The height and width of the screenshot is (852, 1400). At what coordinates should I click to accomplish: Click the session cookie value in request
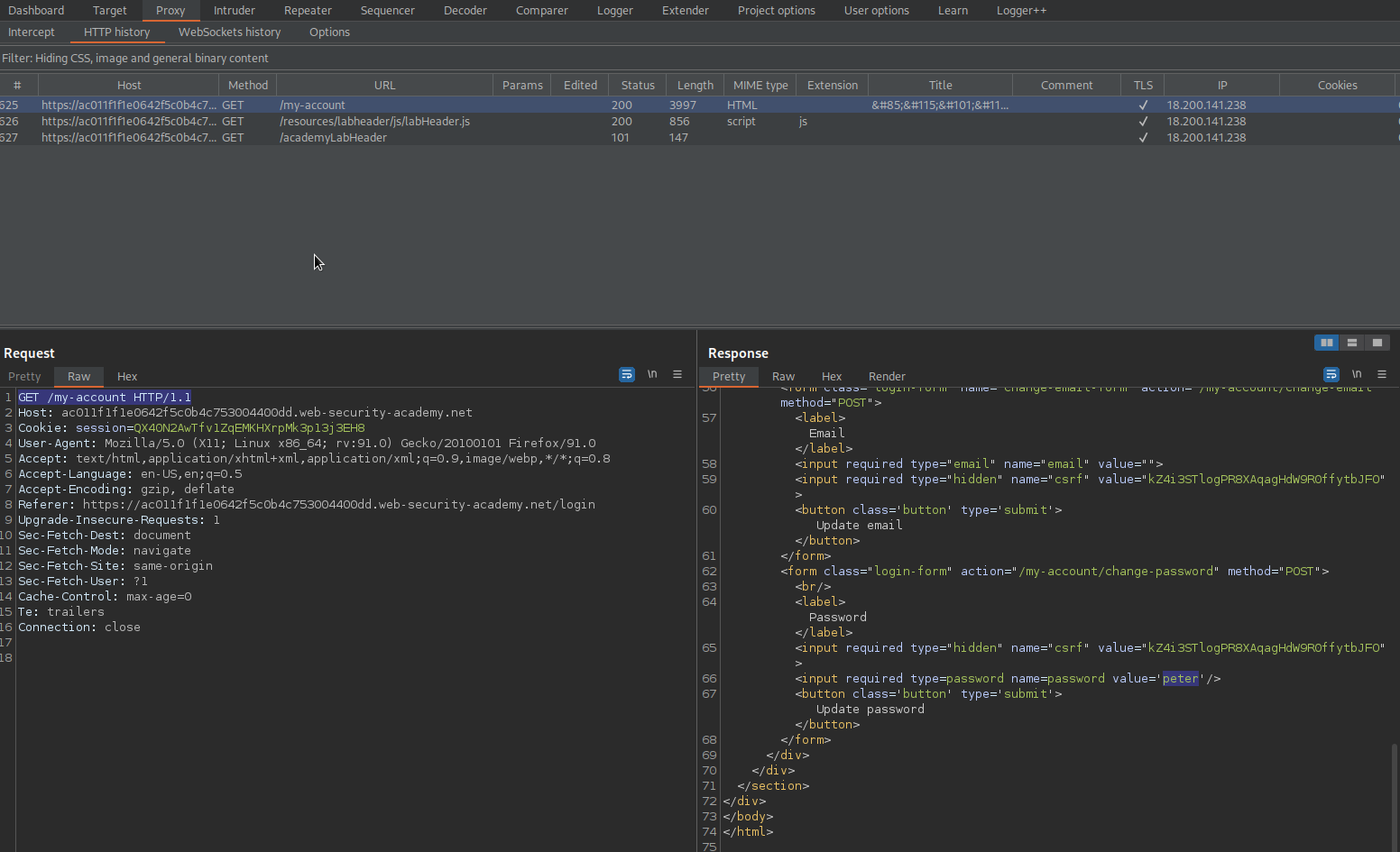[249, 428]
